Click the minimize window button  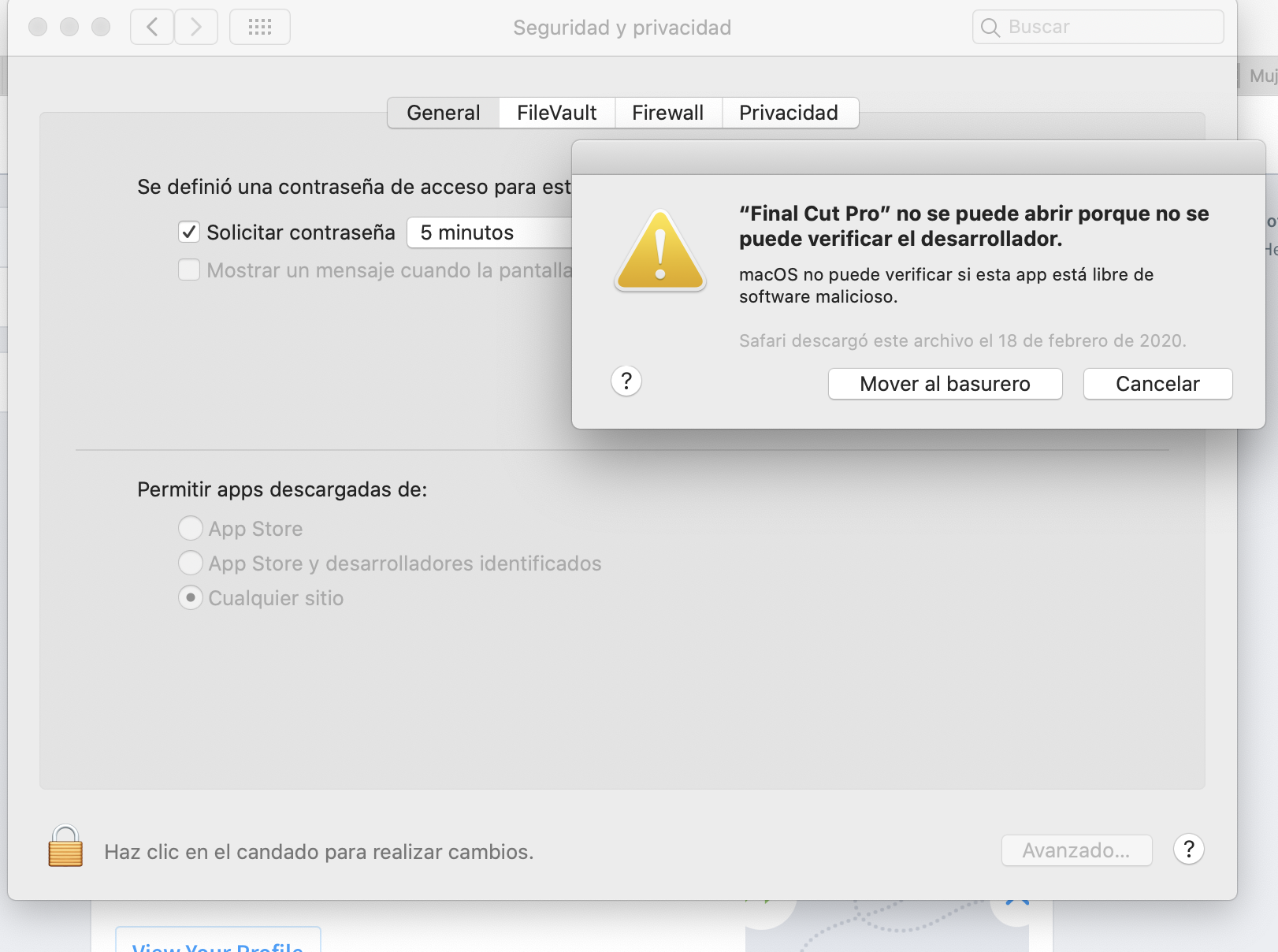tap(69, 27)
